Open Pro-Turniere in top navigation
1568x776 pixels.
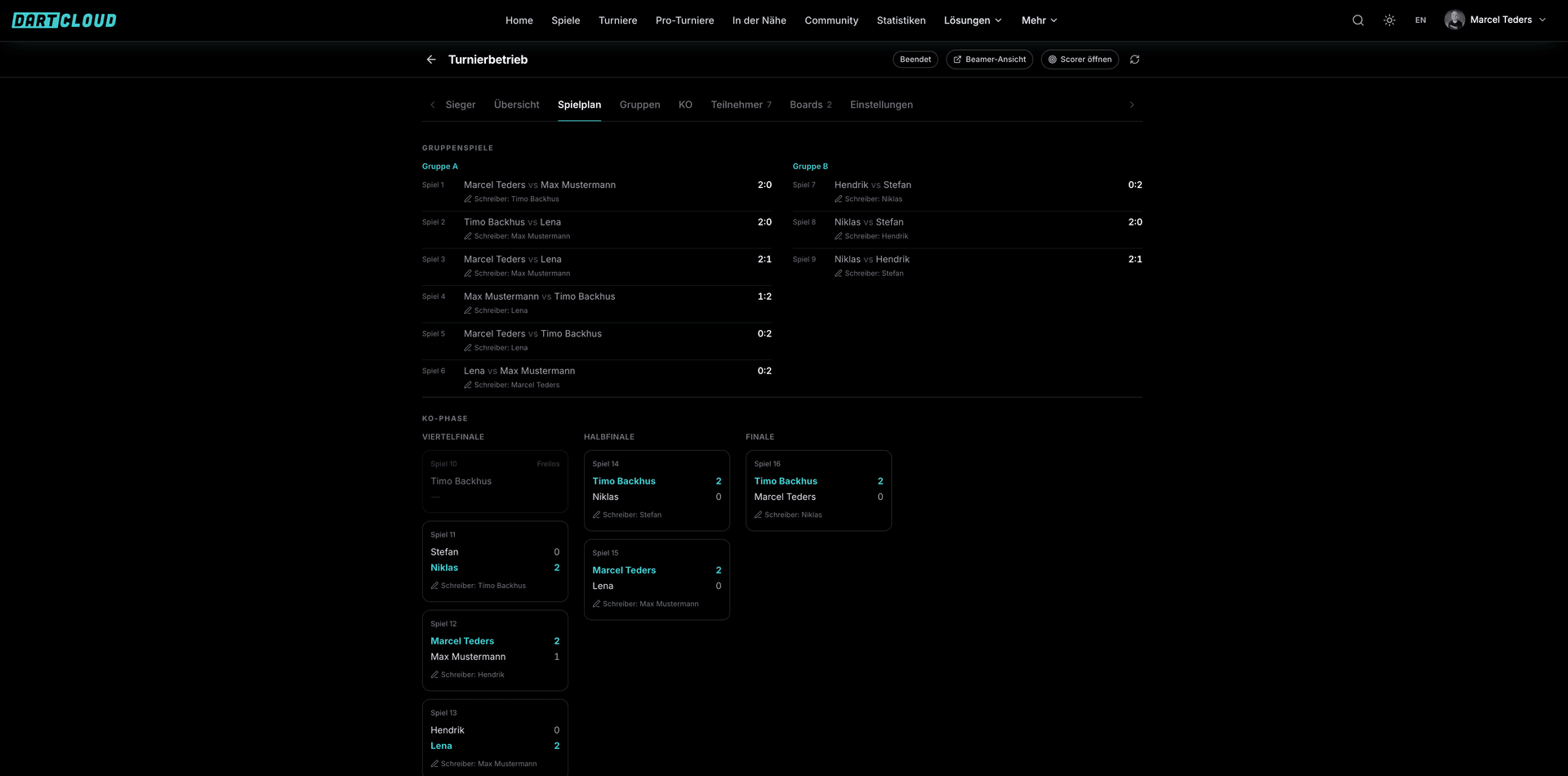(684, 20)
